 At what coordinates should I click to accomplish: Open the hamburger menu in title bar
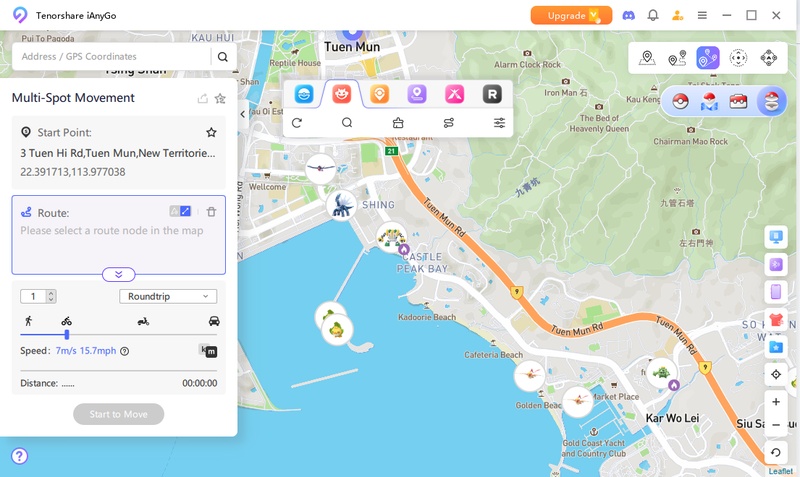point(703,15)
